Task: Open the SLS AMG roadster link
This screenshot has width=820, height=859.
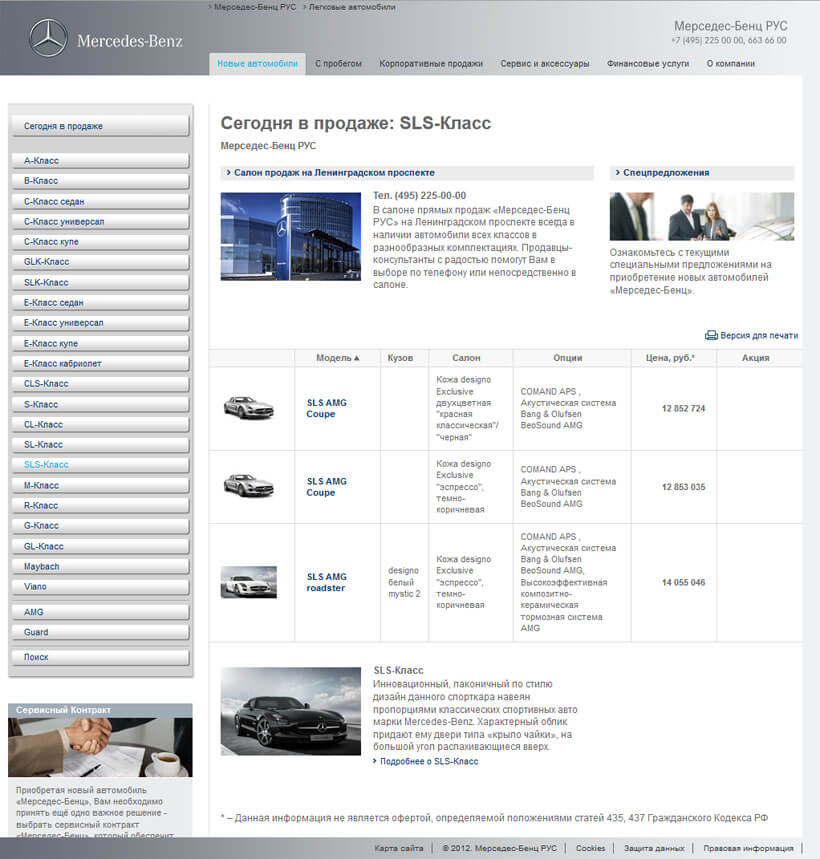Action: [x=326, y=582]
